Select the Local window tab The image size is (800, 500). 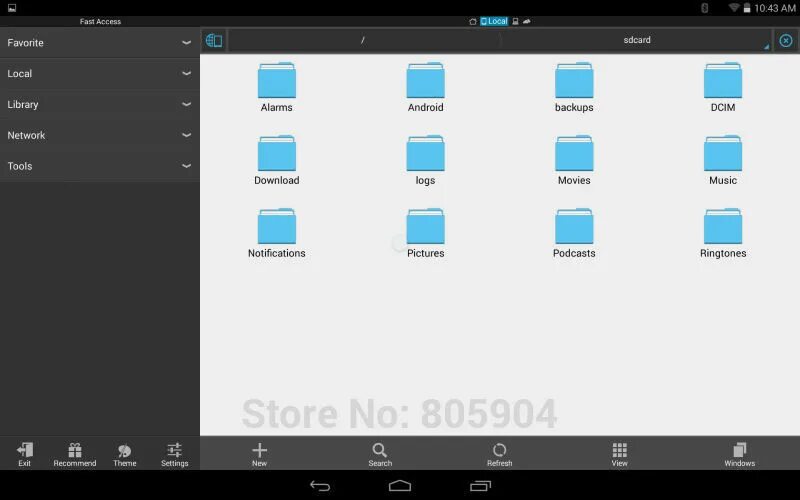(x=494, y=21)
